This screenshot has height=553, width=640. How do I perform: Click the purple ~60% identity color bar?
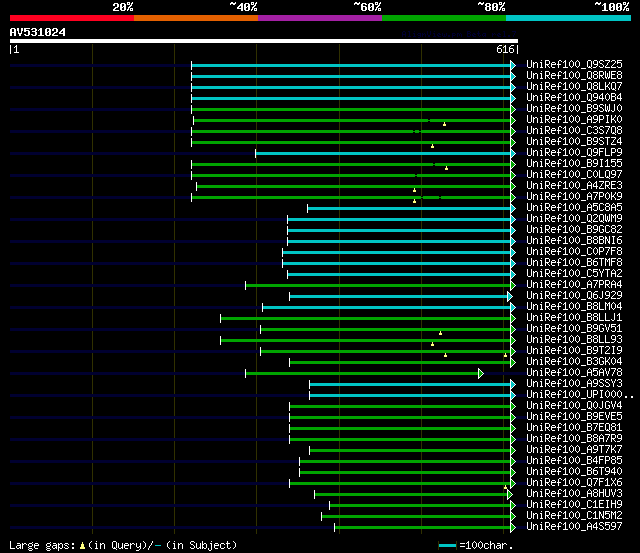coord(320,18)
